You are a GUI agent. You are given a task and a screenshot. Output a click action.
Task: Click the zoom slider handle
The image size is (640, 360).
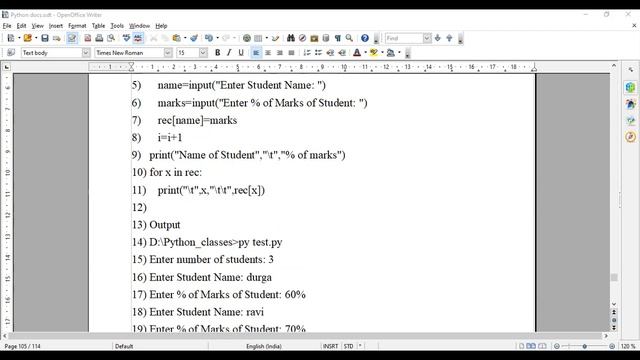(x=584, y=346)
